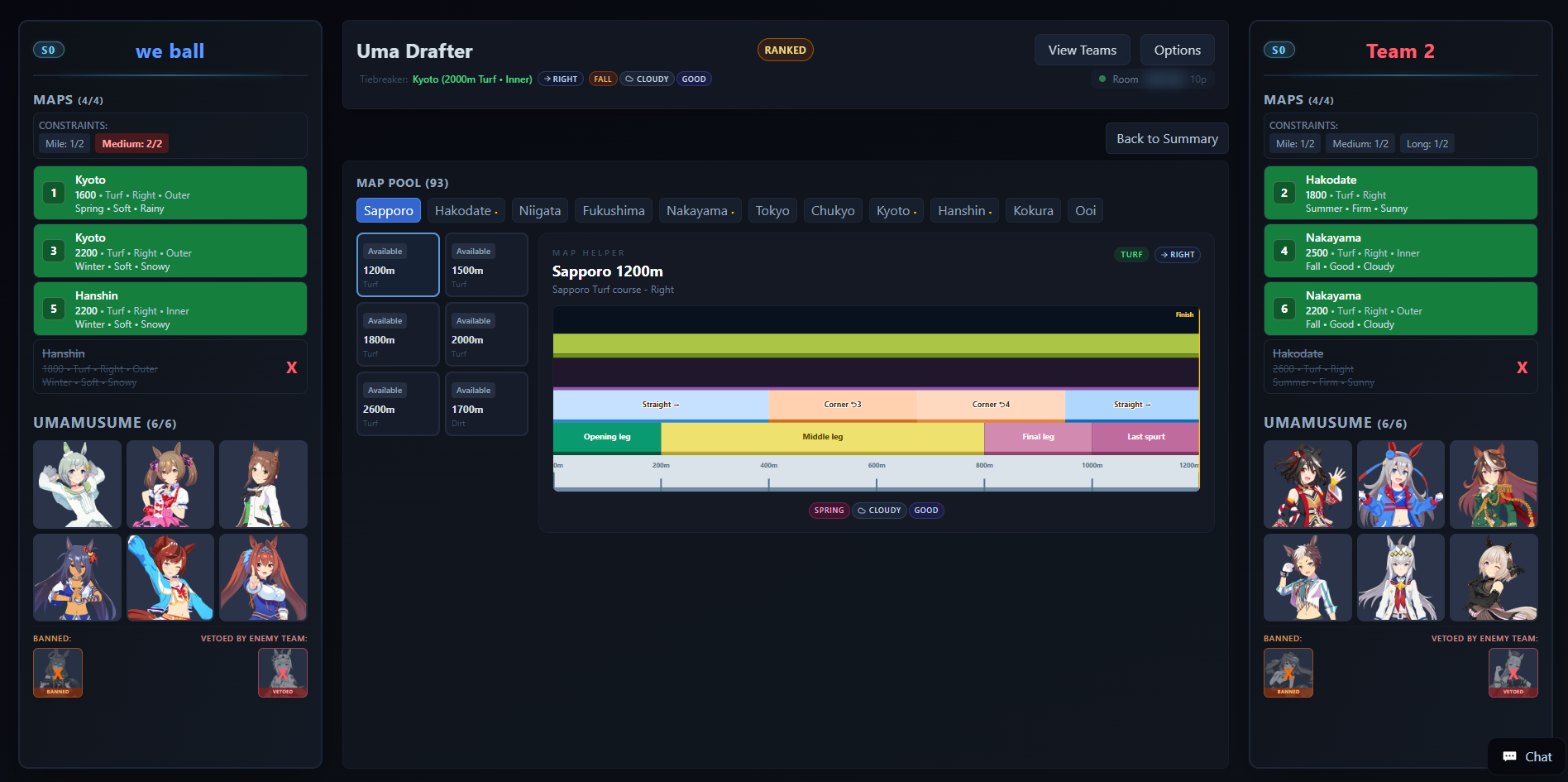Click number 3 badge on Kyoto 2200 card
Viewport: 1568px width, 782px height.
(x=54, y=251)
